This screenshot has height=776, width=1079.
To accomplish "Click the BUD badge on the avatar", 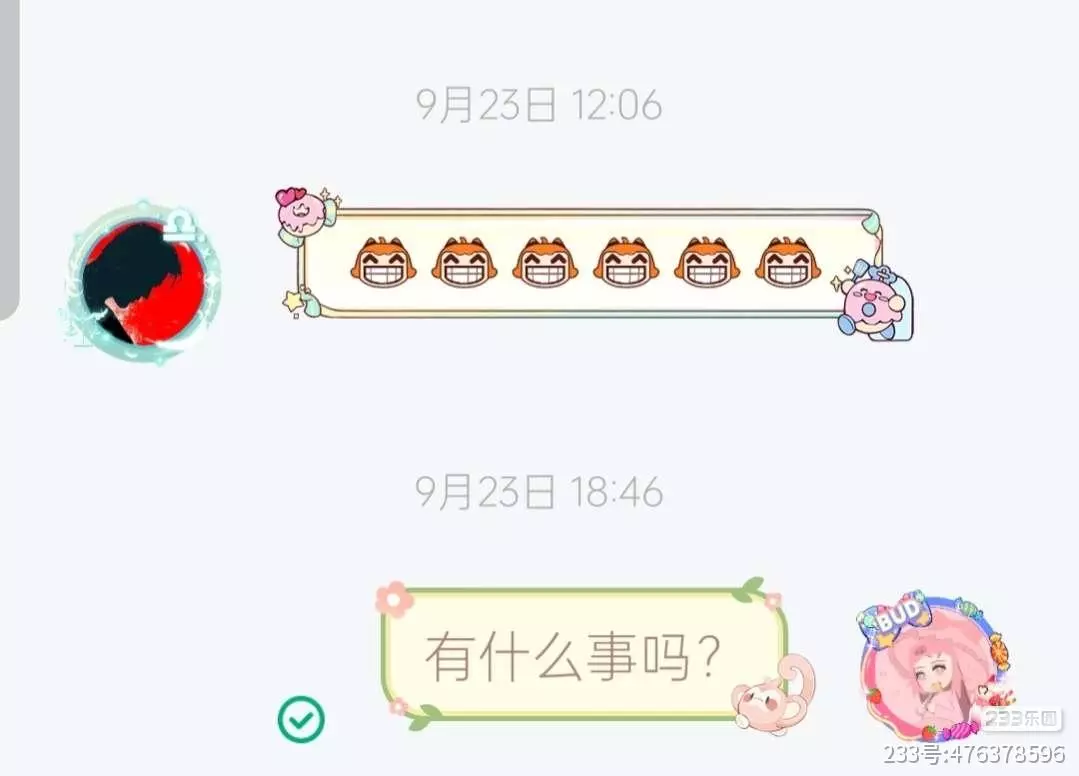I will coord(895,615).
